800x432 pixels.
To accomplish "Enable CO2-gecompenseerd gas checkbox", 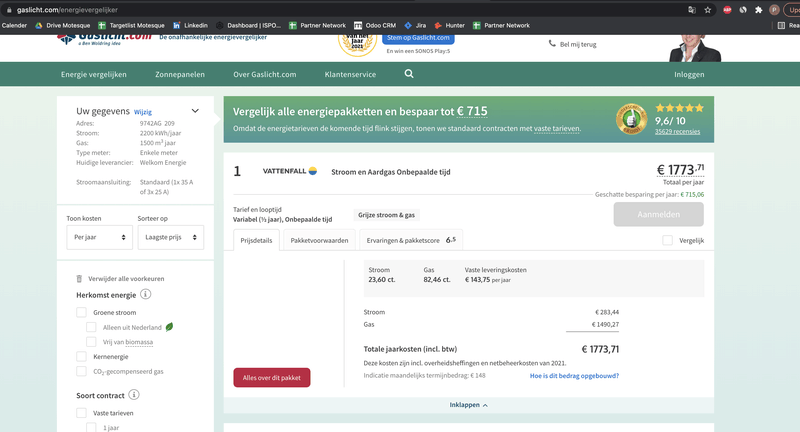I will [x=81, y=371].
